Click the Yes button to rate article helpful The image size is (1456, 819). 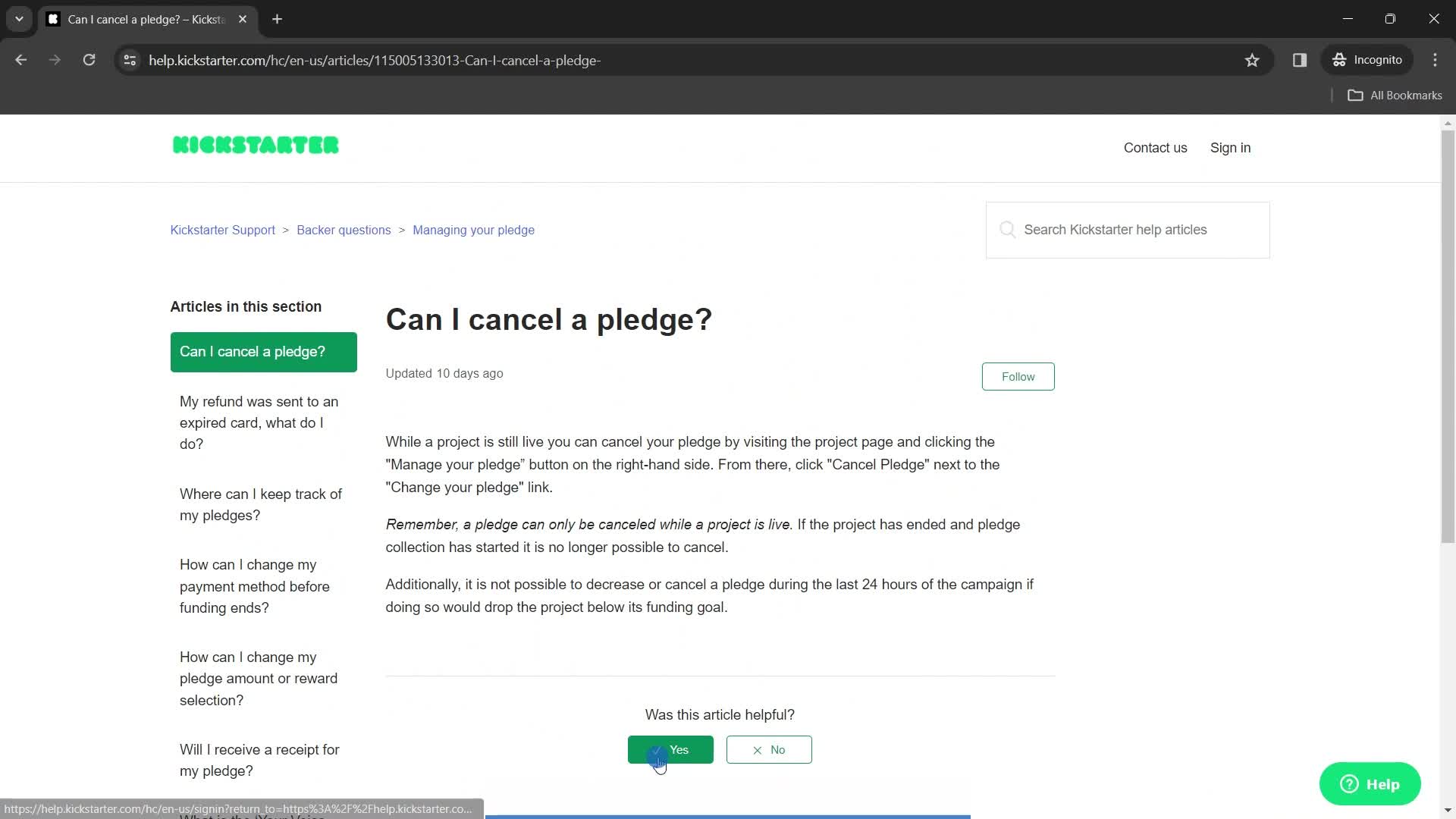(x=671, y=749)
